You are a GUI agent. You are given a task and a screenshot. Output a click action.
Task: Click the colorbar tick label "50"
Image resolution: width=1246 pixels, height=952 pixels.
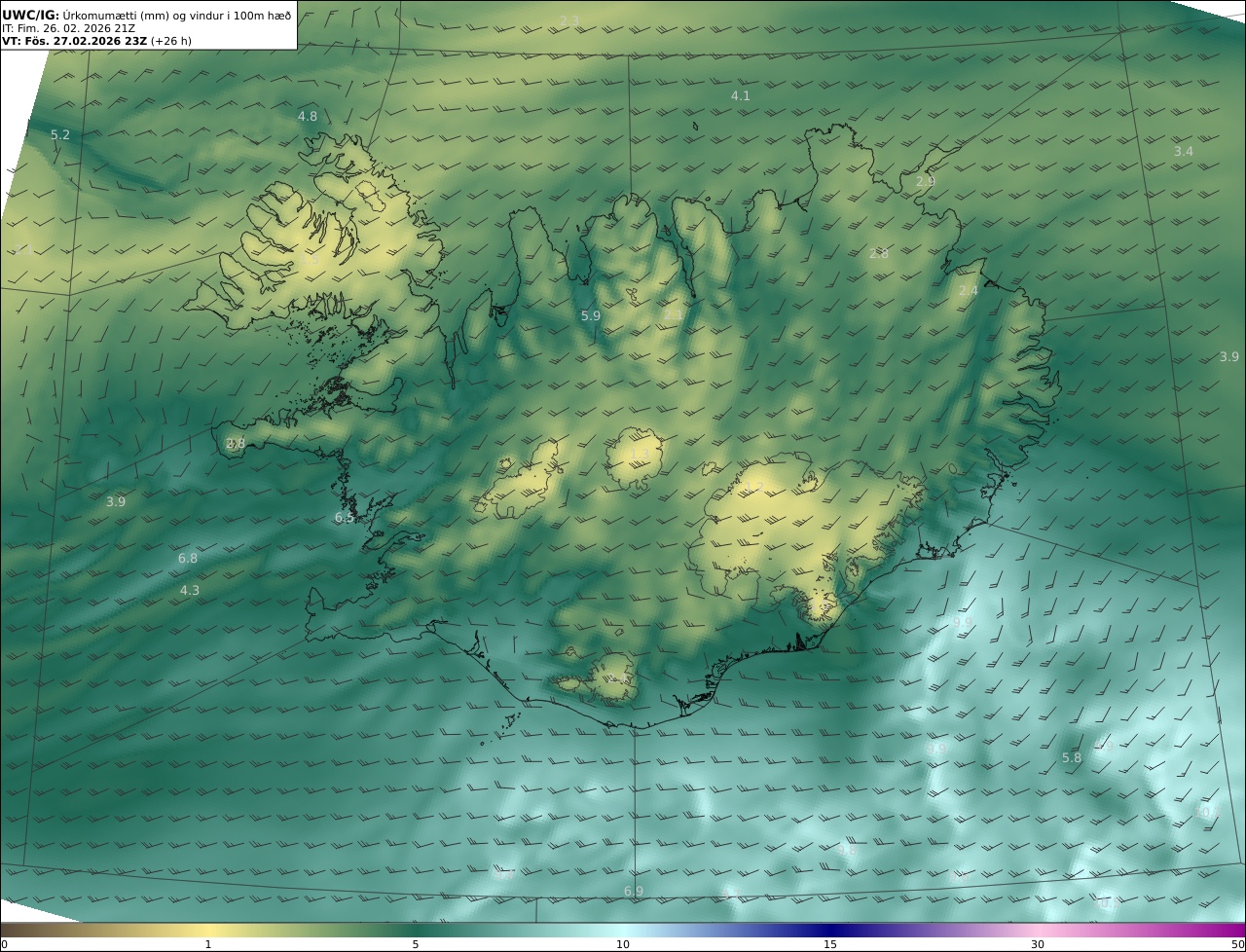(1238, 944)
